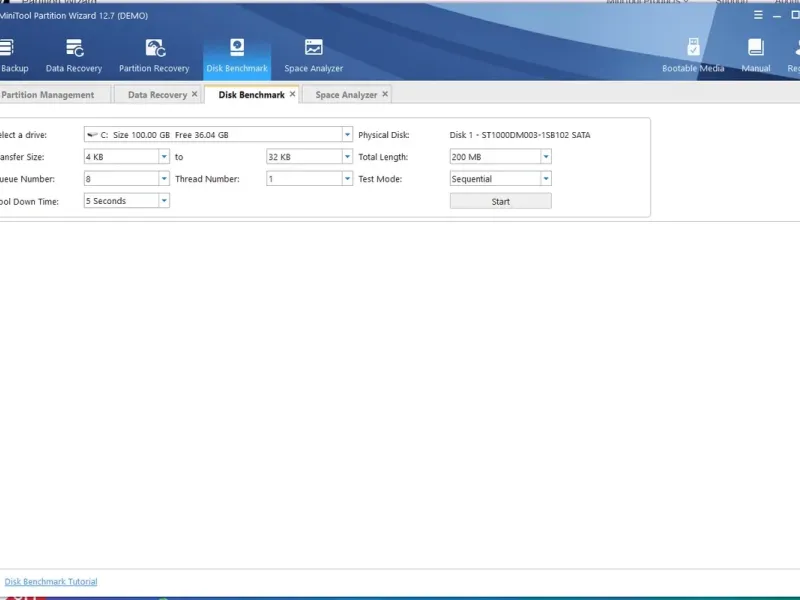Screen dimensions: 800x600
Task: Minimize the Partition Wizard window
Action: click(x=777, y=16)
